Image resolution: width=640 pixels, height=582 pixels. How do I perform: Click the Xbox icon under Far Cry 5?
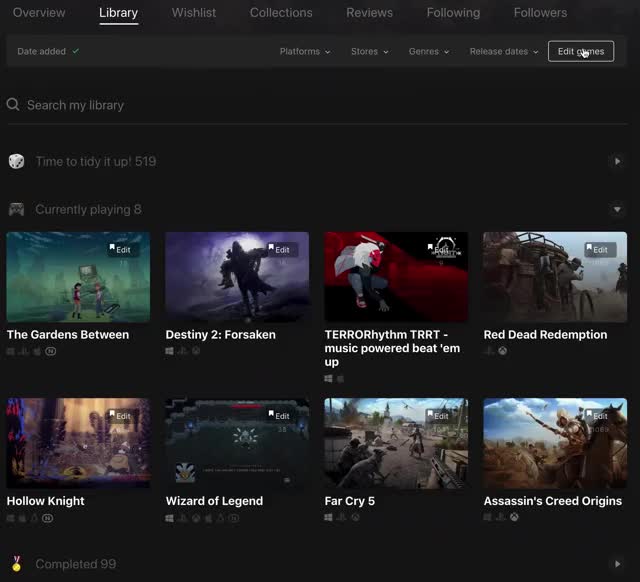(356, 518)
